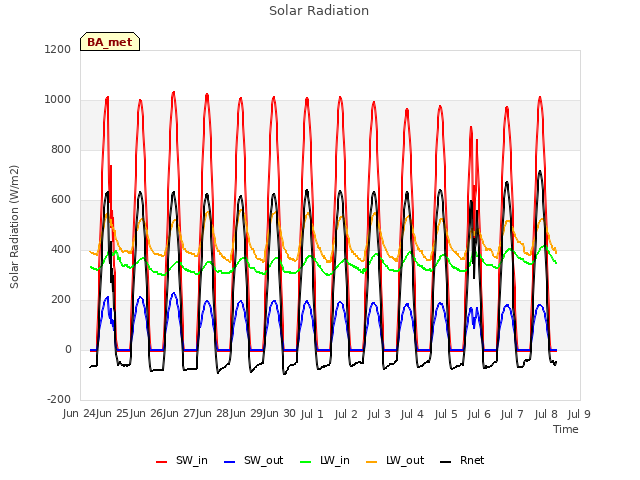Click the black Rnet legend swatch
This screenshot has width=640, height=480.
pos(446,462)
